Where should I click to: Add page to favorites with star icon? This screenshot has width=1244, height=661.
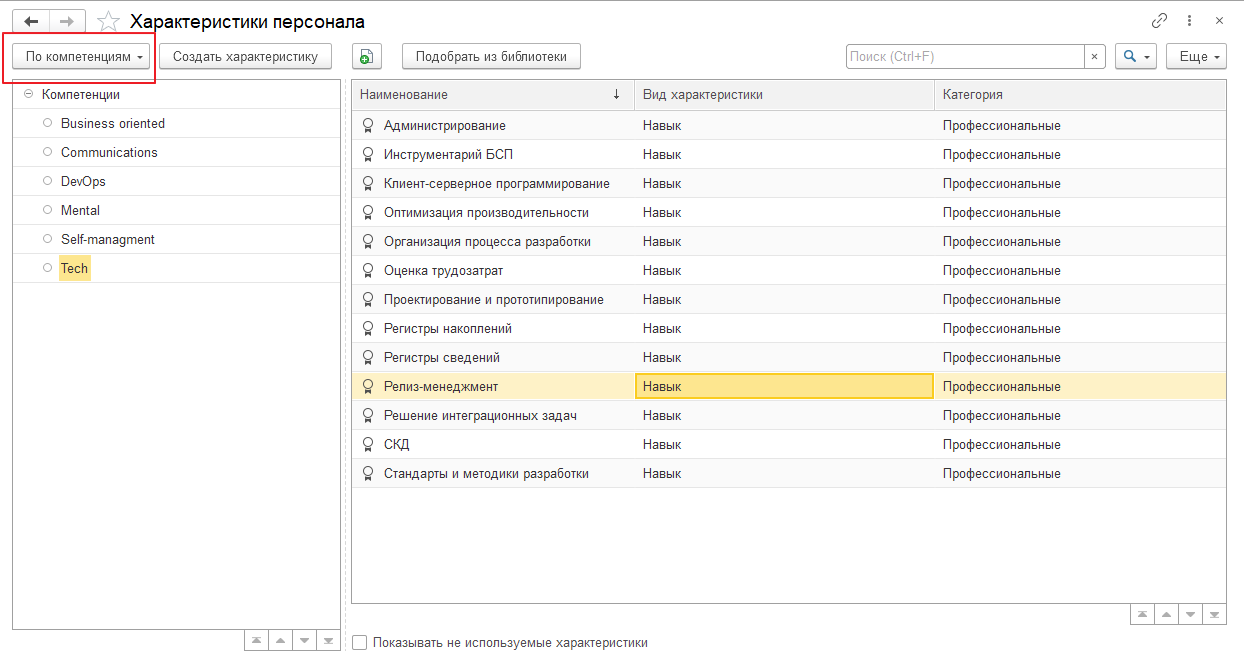tap(108, 21)
